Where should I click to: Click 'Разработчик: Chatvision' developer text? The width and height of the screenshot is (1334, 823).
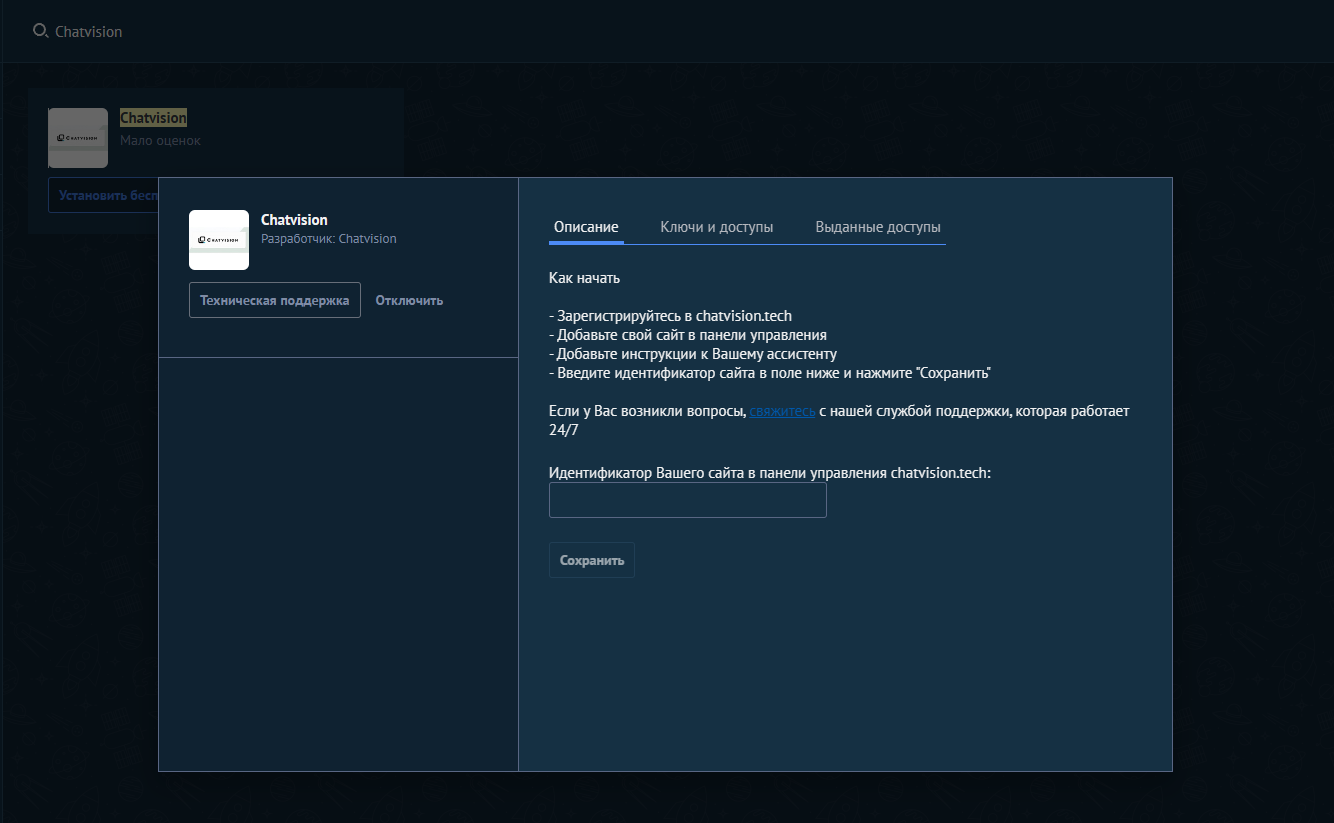[x=329, y=239]
